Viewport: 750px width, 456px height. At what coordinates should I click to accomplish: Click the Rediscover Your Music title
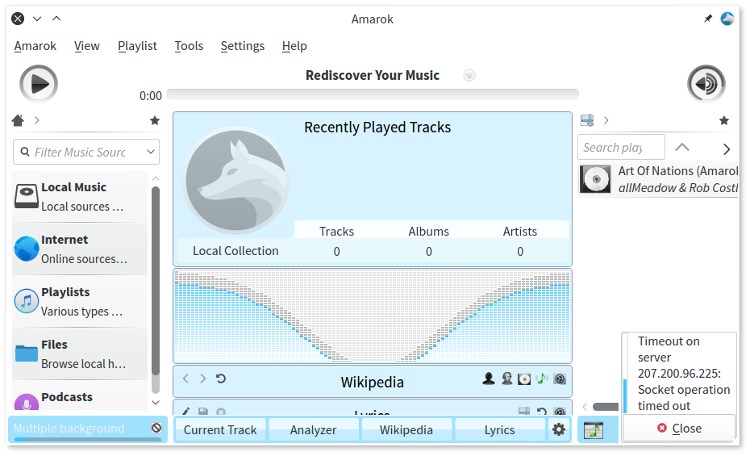coord(373,75)
